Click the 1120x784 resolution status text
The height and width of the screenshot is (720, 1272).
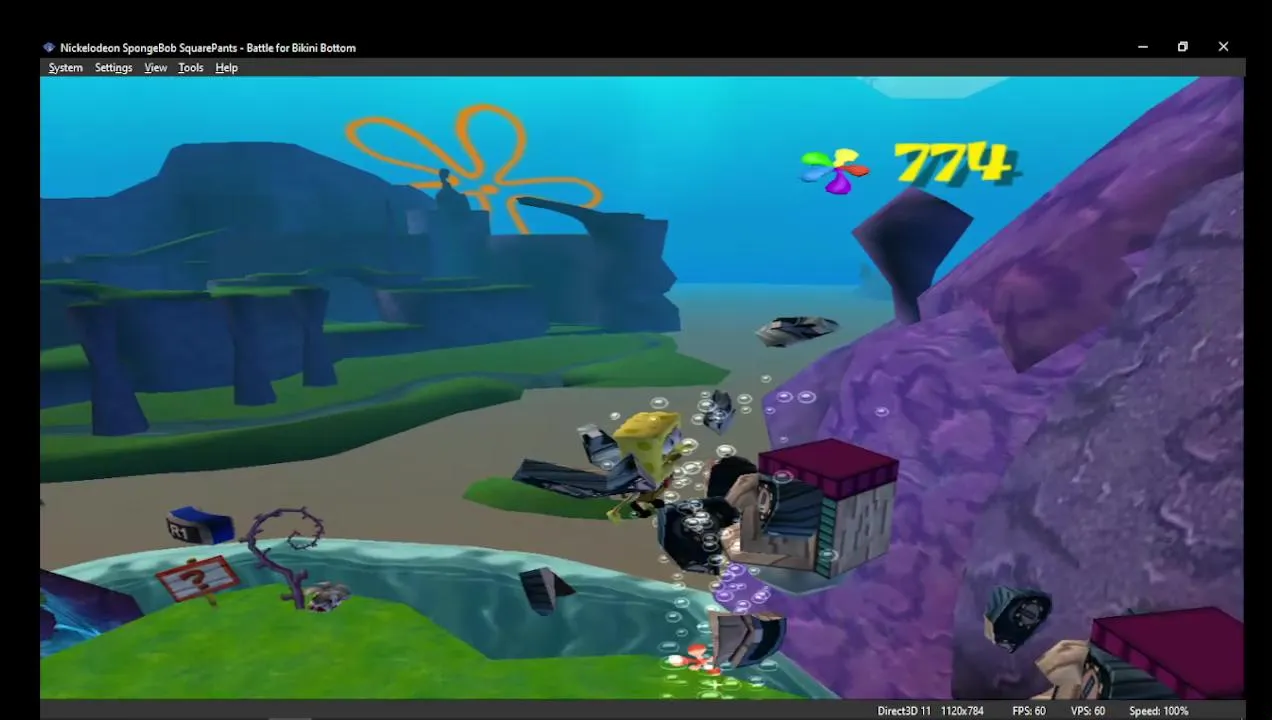[964, 711]
